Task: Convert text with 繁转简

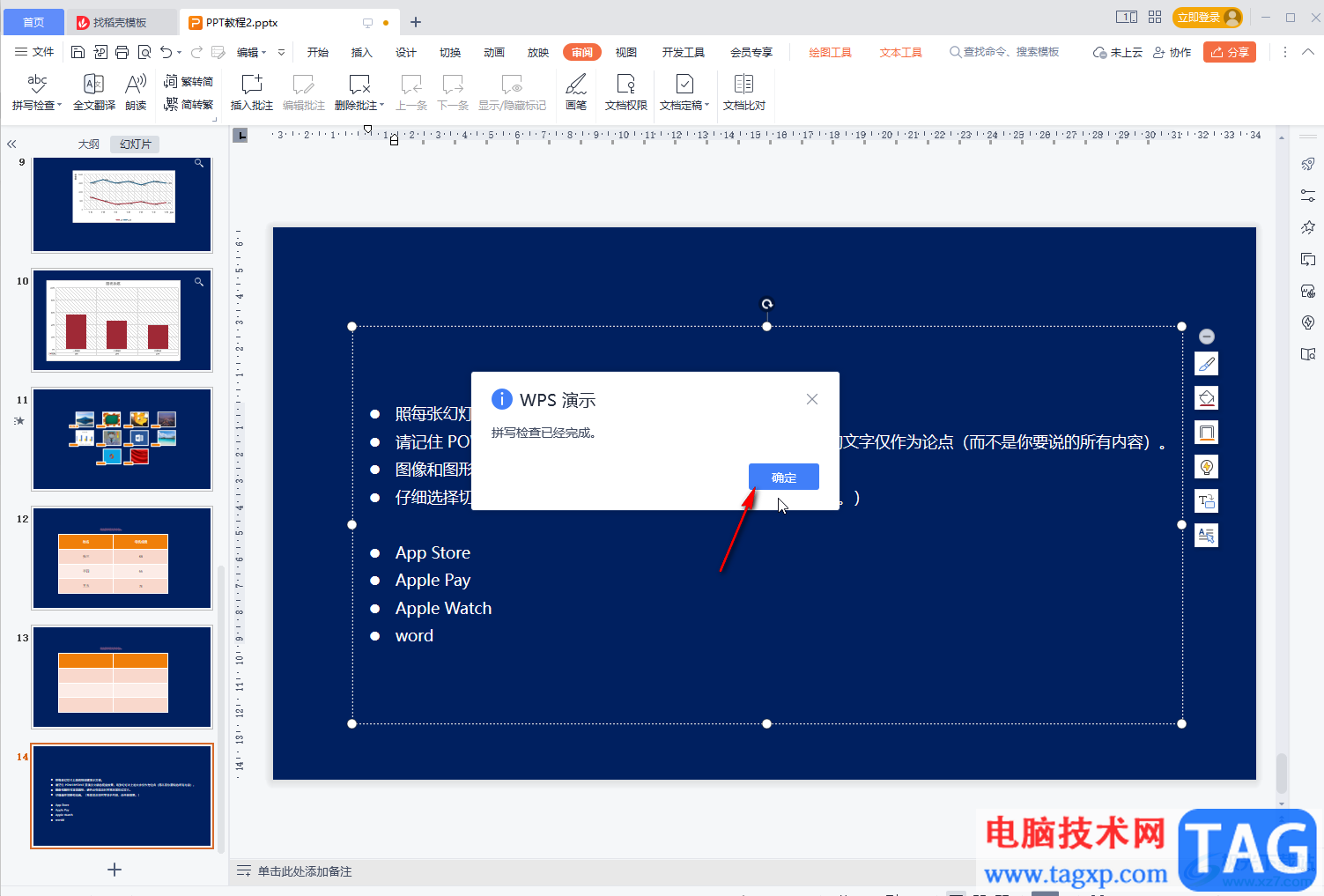Action: click(x=189, y=81)
